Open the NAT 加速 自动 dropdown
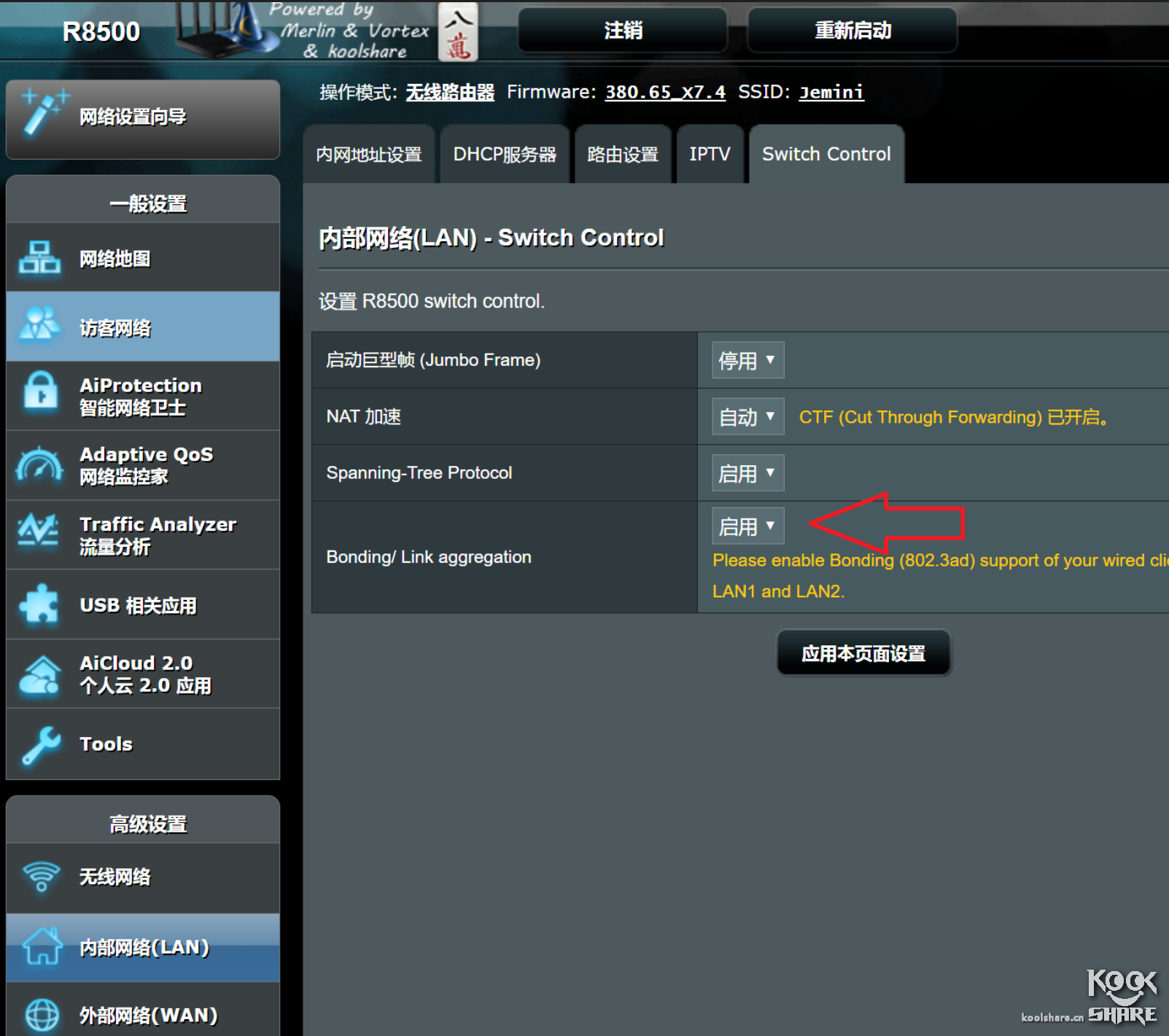Viewport: 1169px width, 1036px height. pos(747,416)
